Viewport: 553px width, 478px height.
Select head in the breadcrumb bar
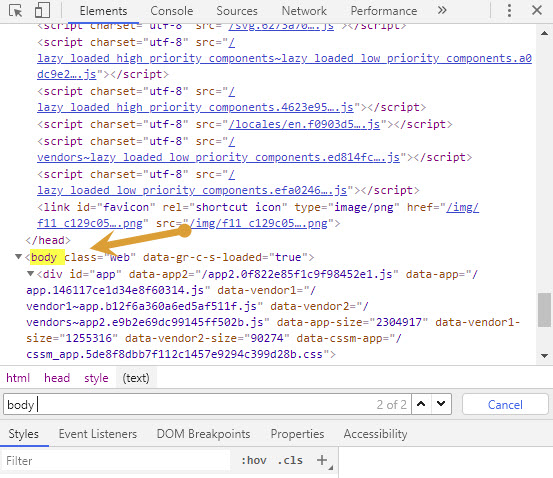tap(57, 378)
